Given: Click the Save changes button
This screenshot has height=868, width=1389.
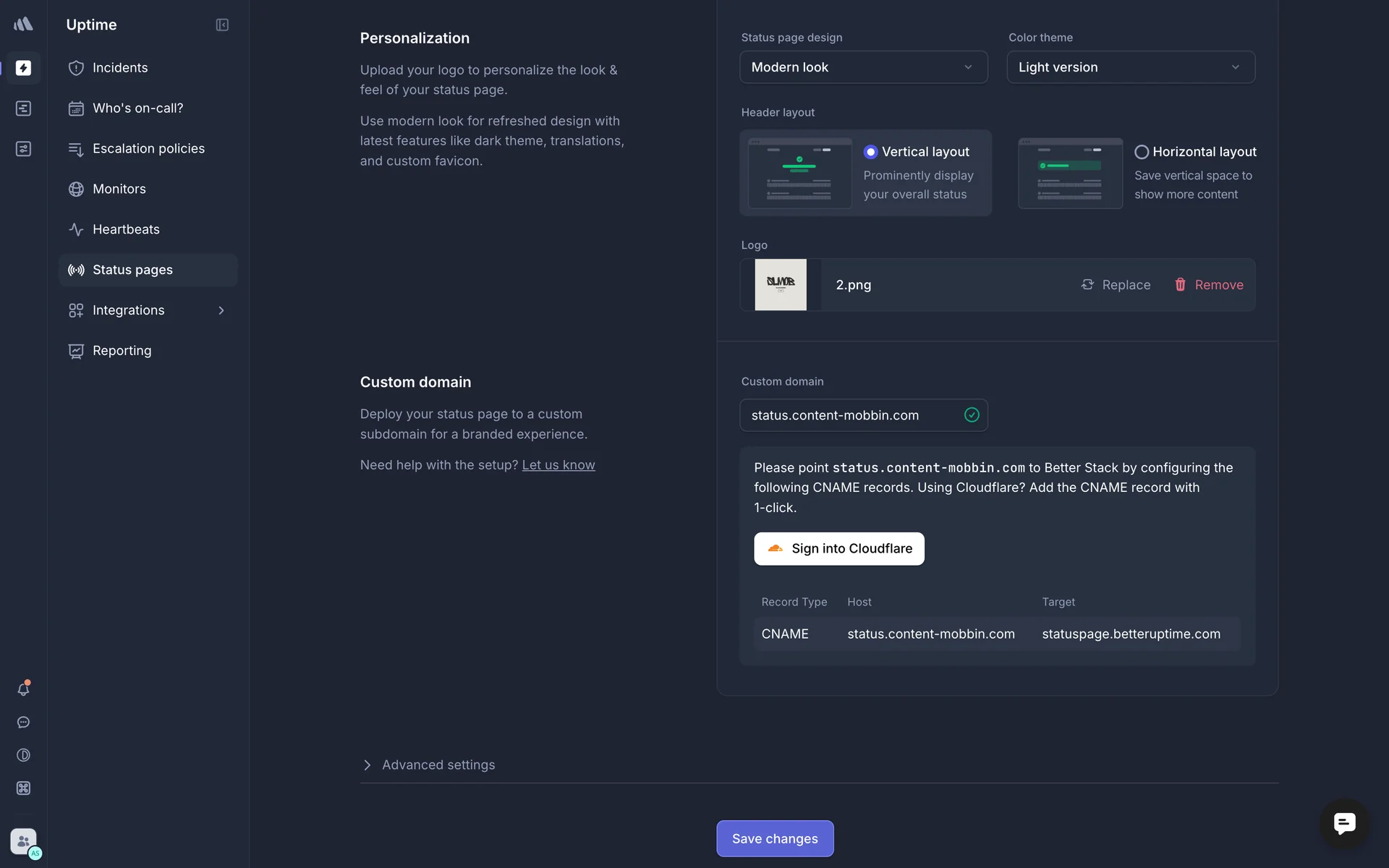Looking at the screenshot, I should coord(775,838).
